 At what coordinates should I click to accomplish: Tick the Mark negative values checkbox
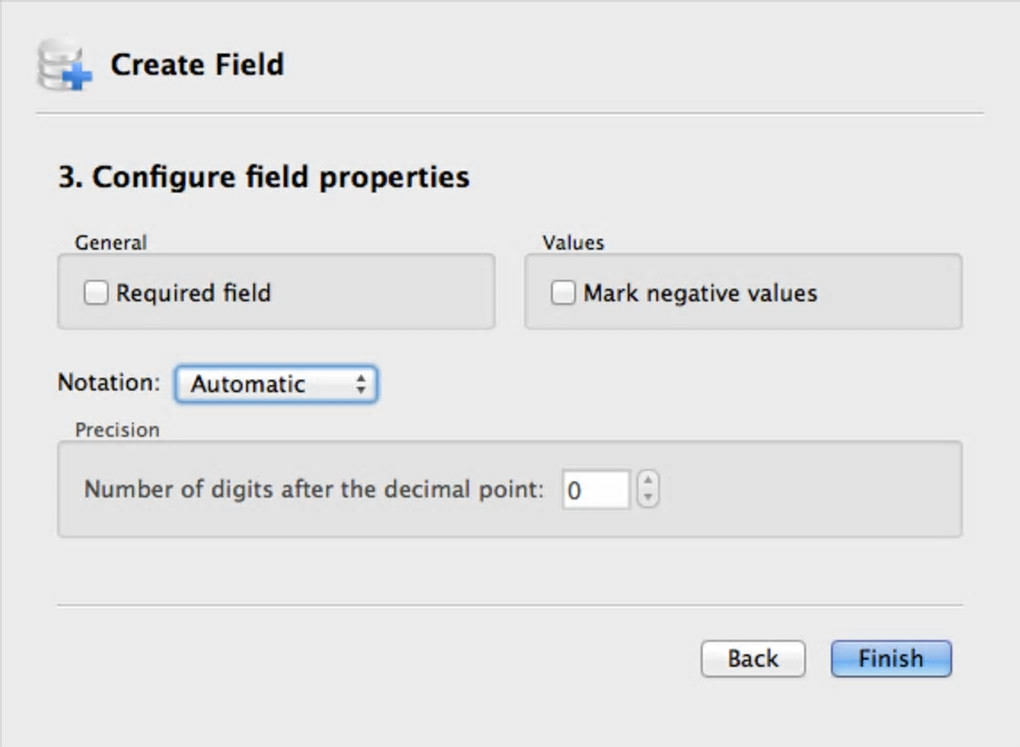[563, 293]
